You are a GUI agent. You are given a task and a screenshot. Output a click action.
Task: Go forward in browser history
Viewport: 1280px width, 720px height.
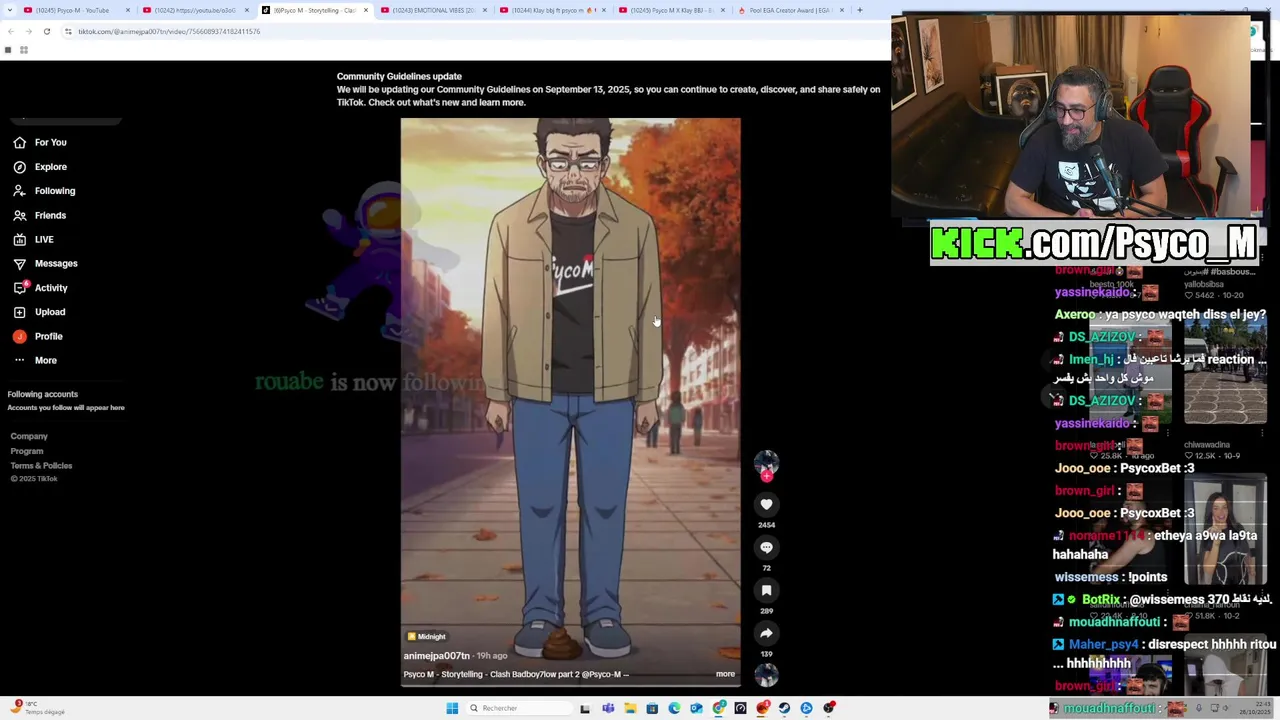pyautogui.click(x=28, y=31)
